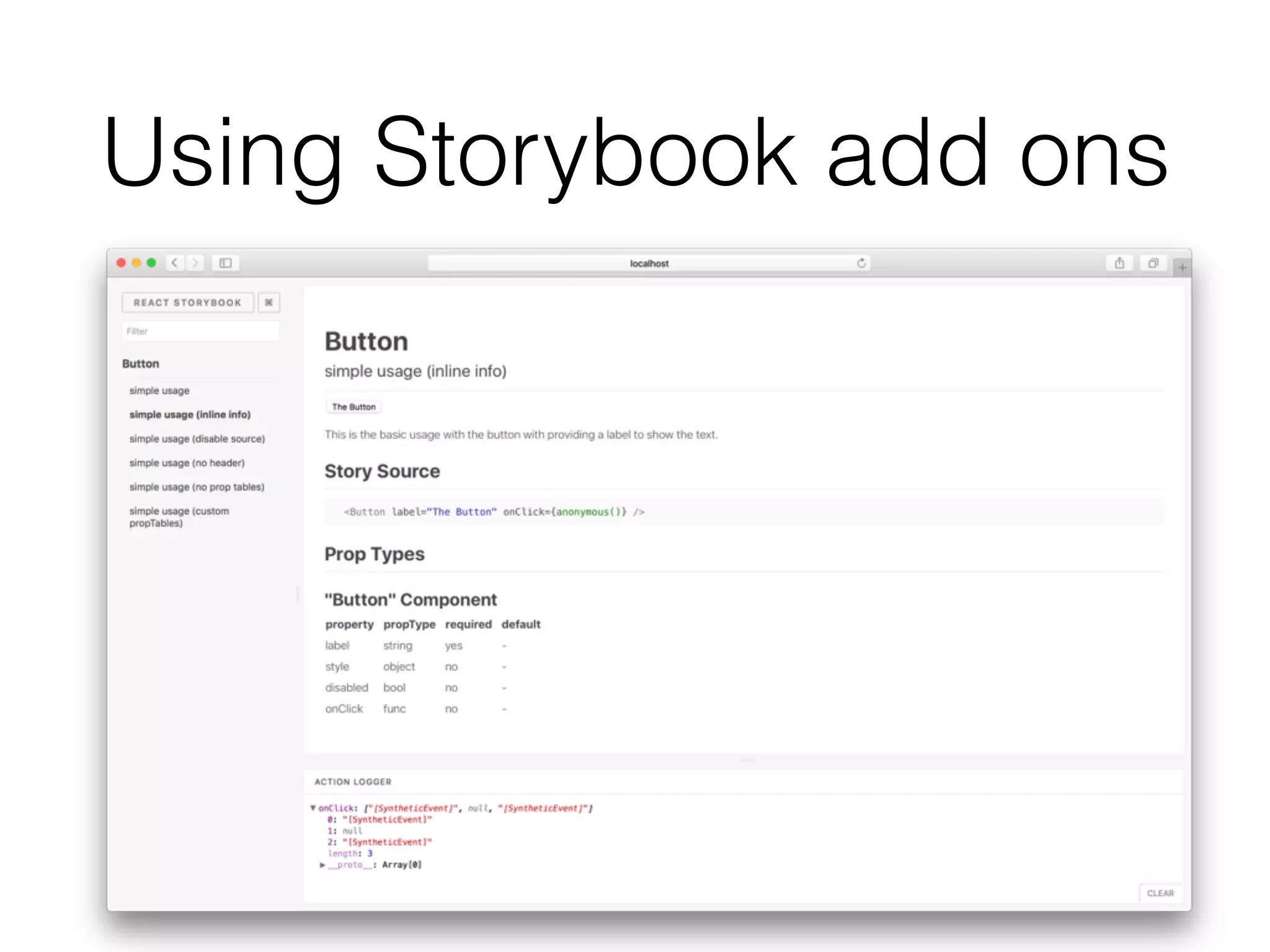Open the keyboard shortcuts command icon
This screenshot has height=952, width=1270.
pyautogui.click(x=269, y=302)
